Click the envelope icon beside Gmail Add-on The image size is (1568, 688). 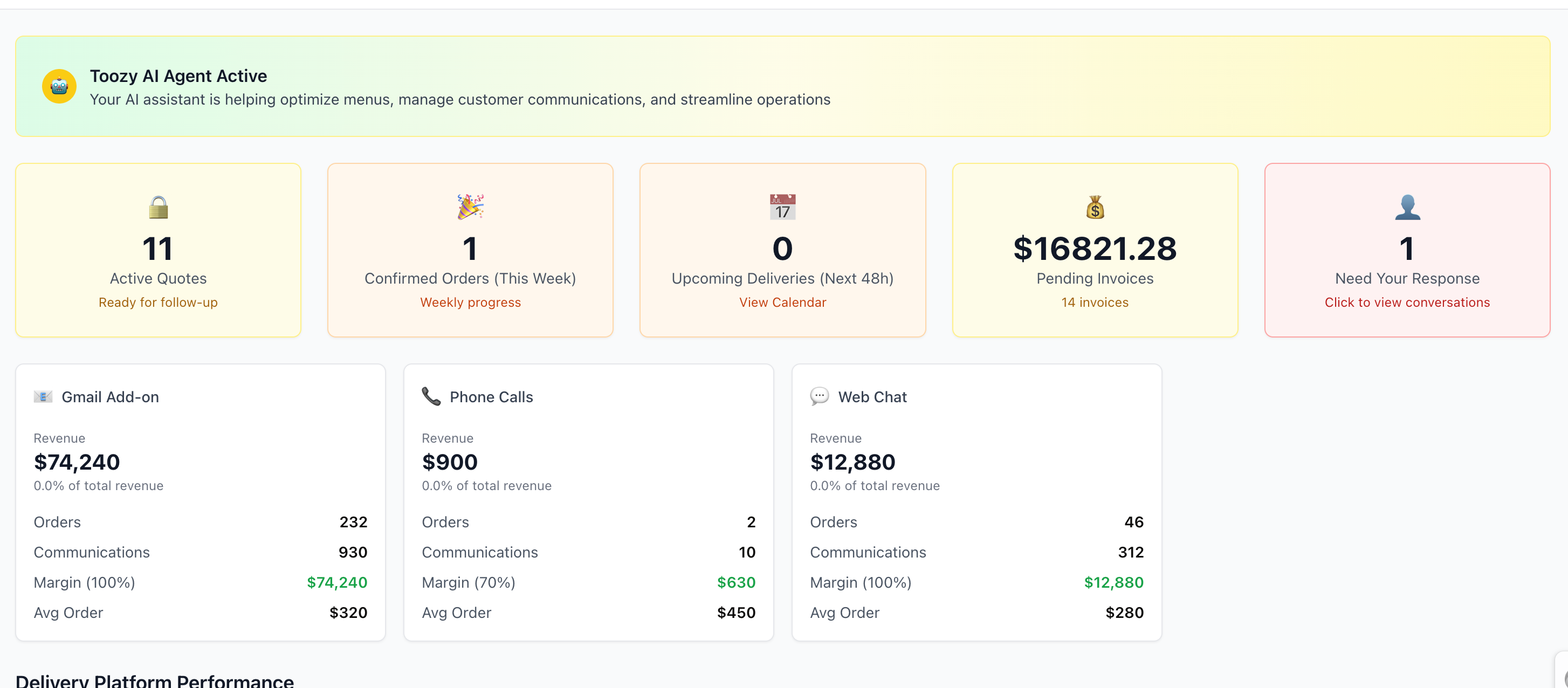tap(43, 397)
